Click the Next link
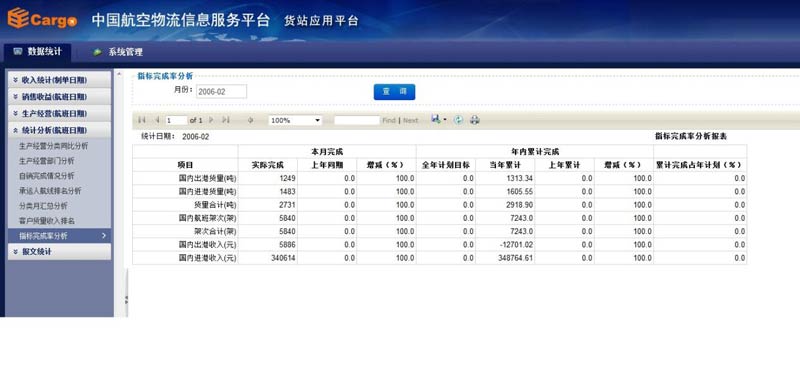The height and width of the screenshot is (374, 800). click(x=410, y=120)
